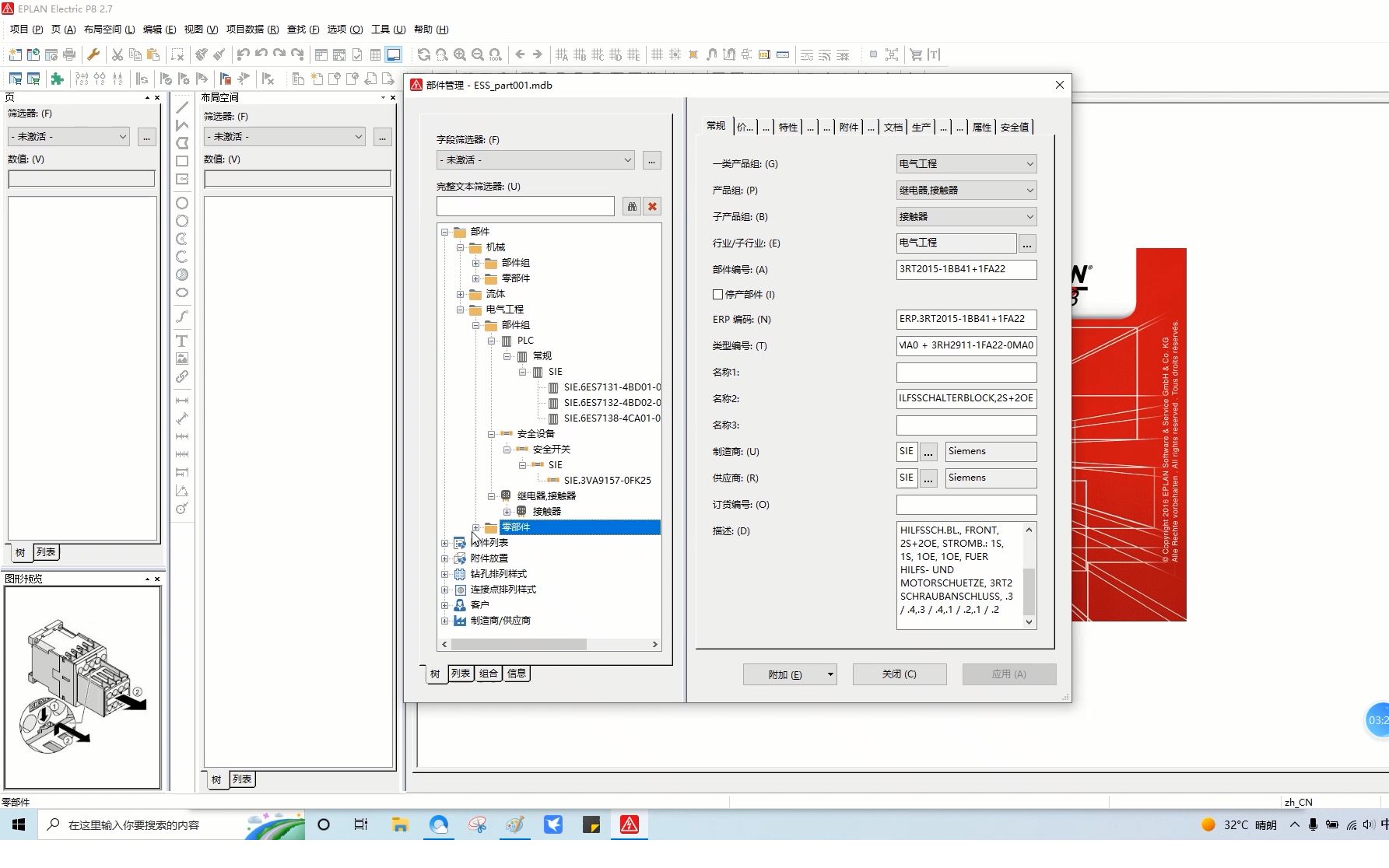Click the 完整文本筛选器 input field
1389x868 pixels.
525,206
